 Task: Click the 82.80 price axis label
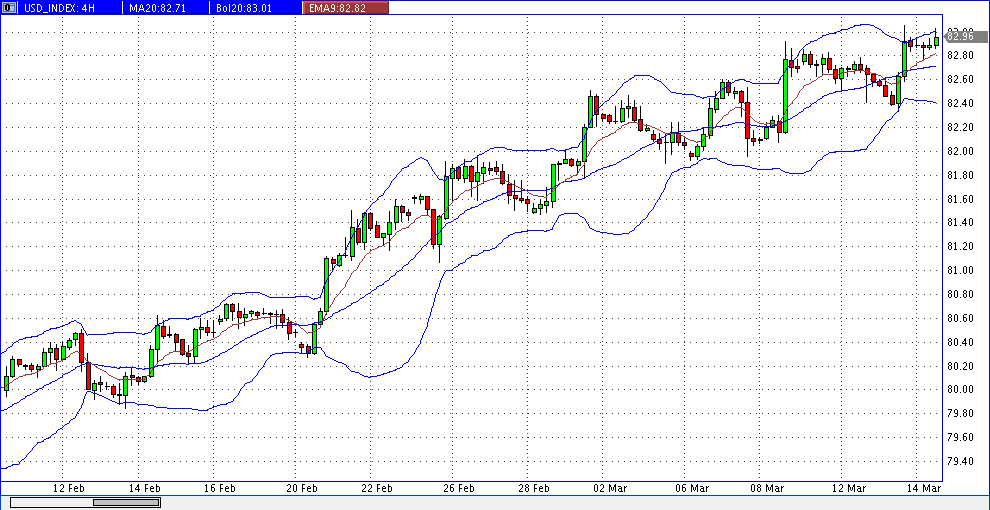coord(959,56)
